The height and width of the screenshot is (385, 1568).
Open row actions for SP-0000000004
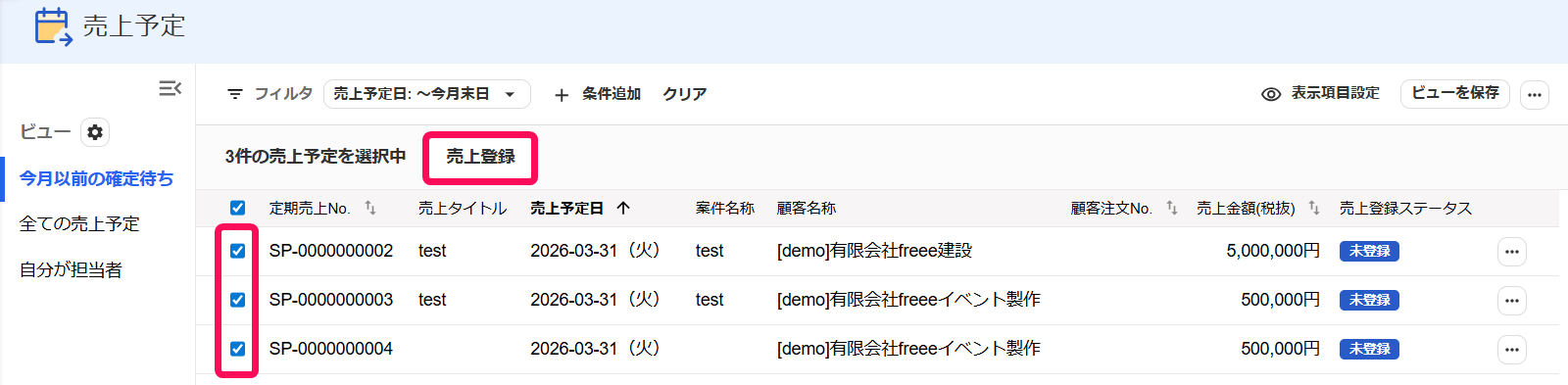click(x=1512, y=350)
